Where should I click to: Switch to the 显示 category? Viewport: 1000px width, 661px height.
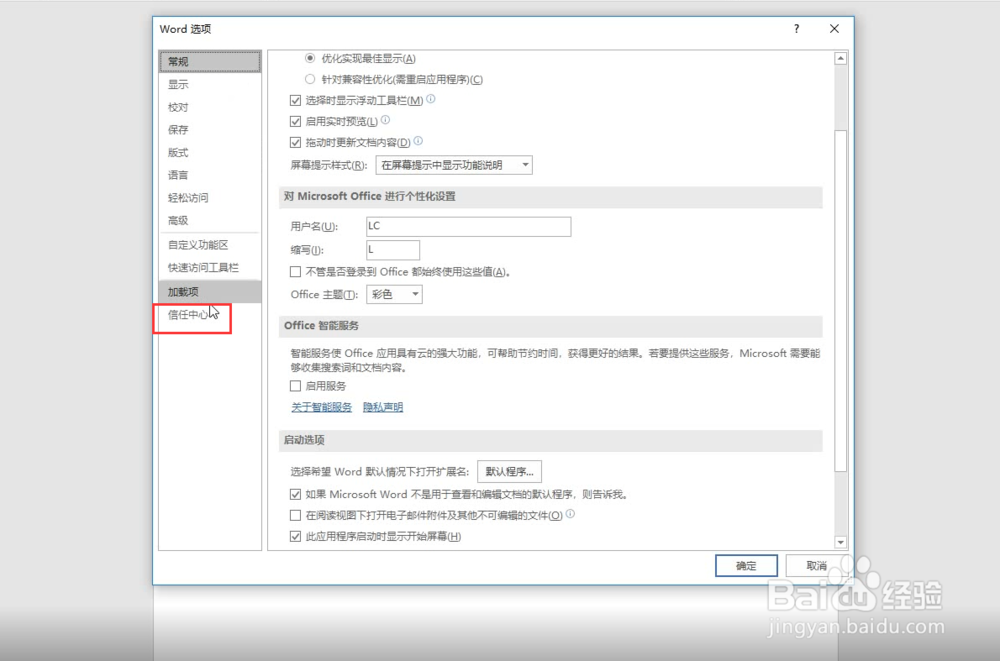coord(210,84)
